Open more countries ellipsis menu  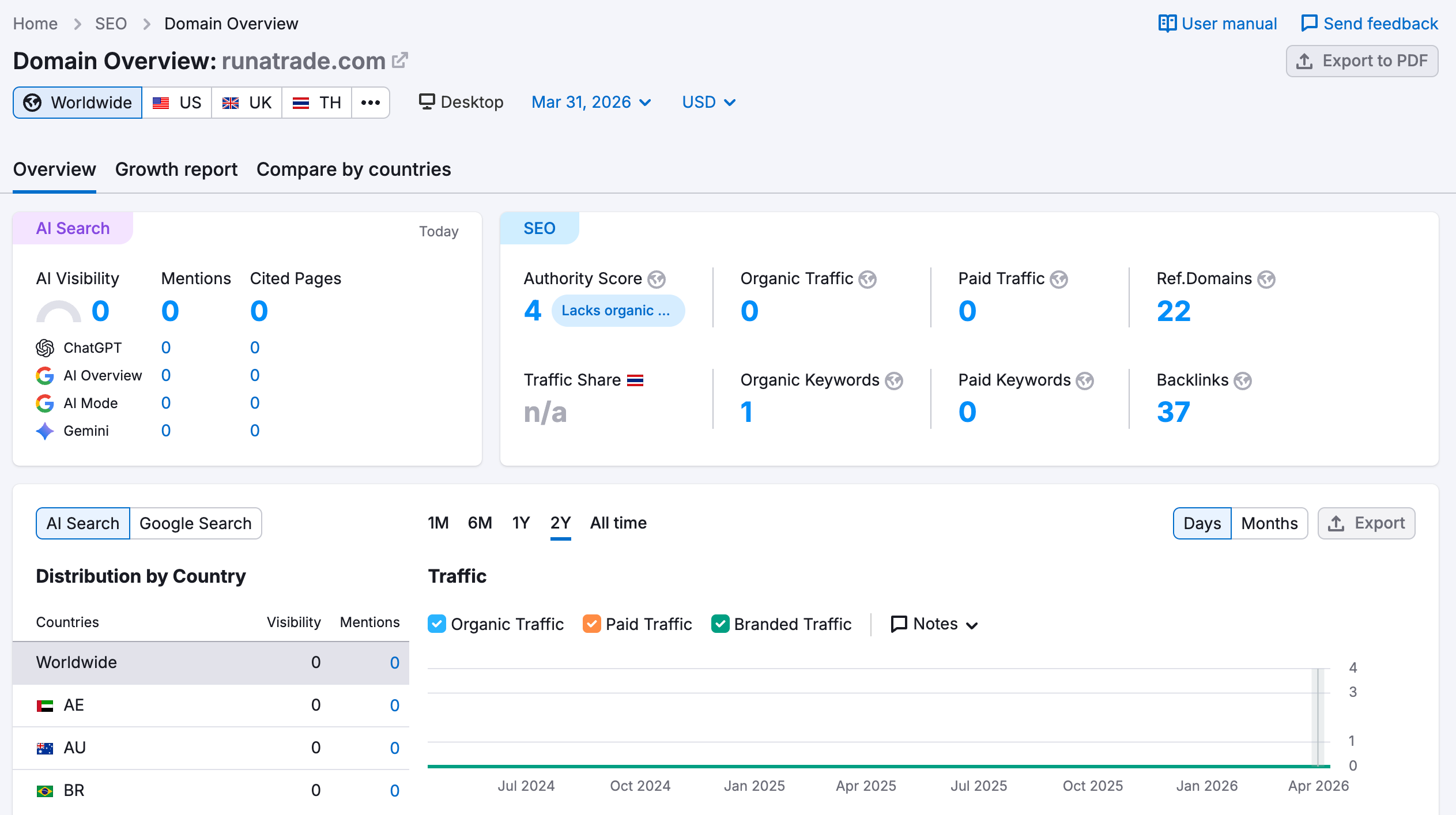[x=371, y=103]
